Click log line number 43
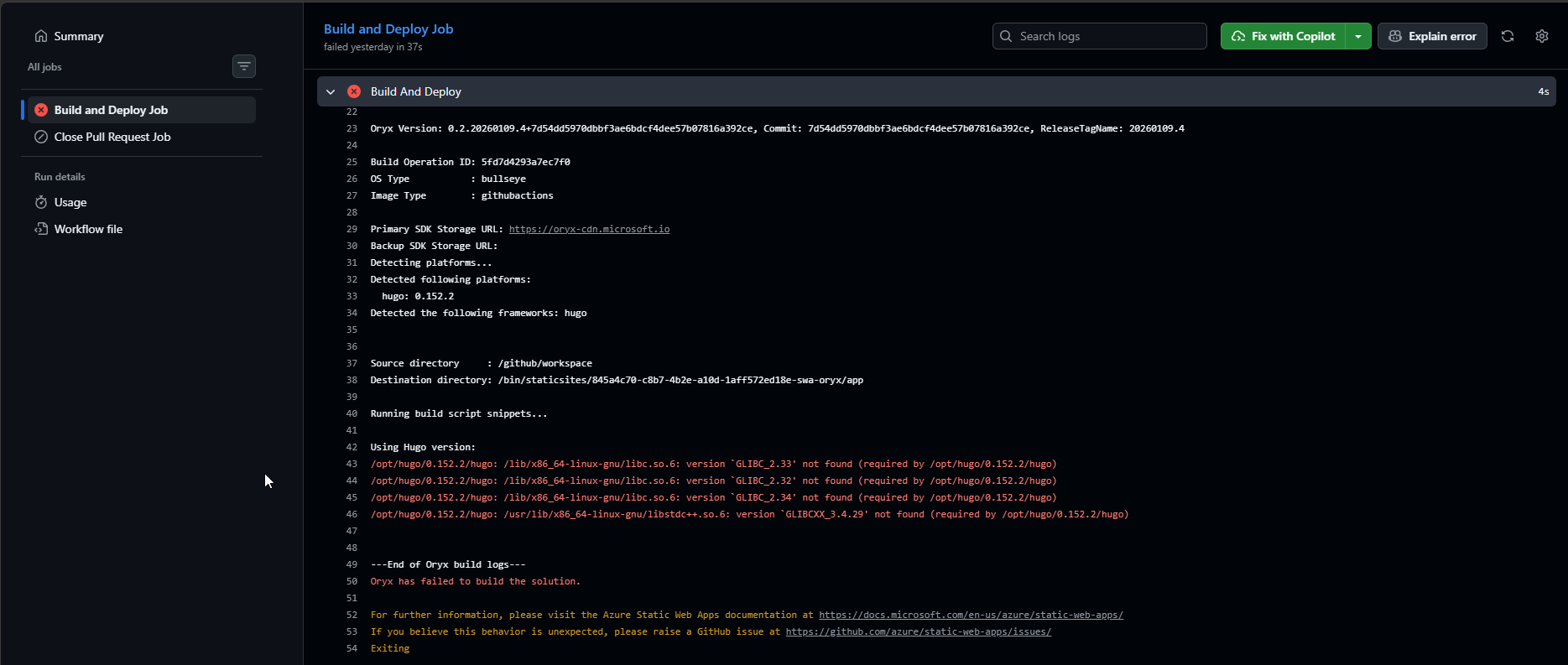 point(352,464)
